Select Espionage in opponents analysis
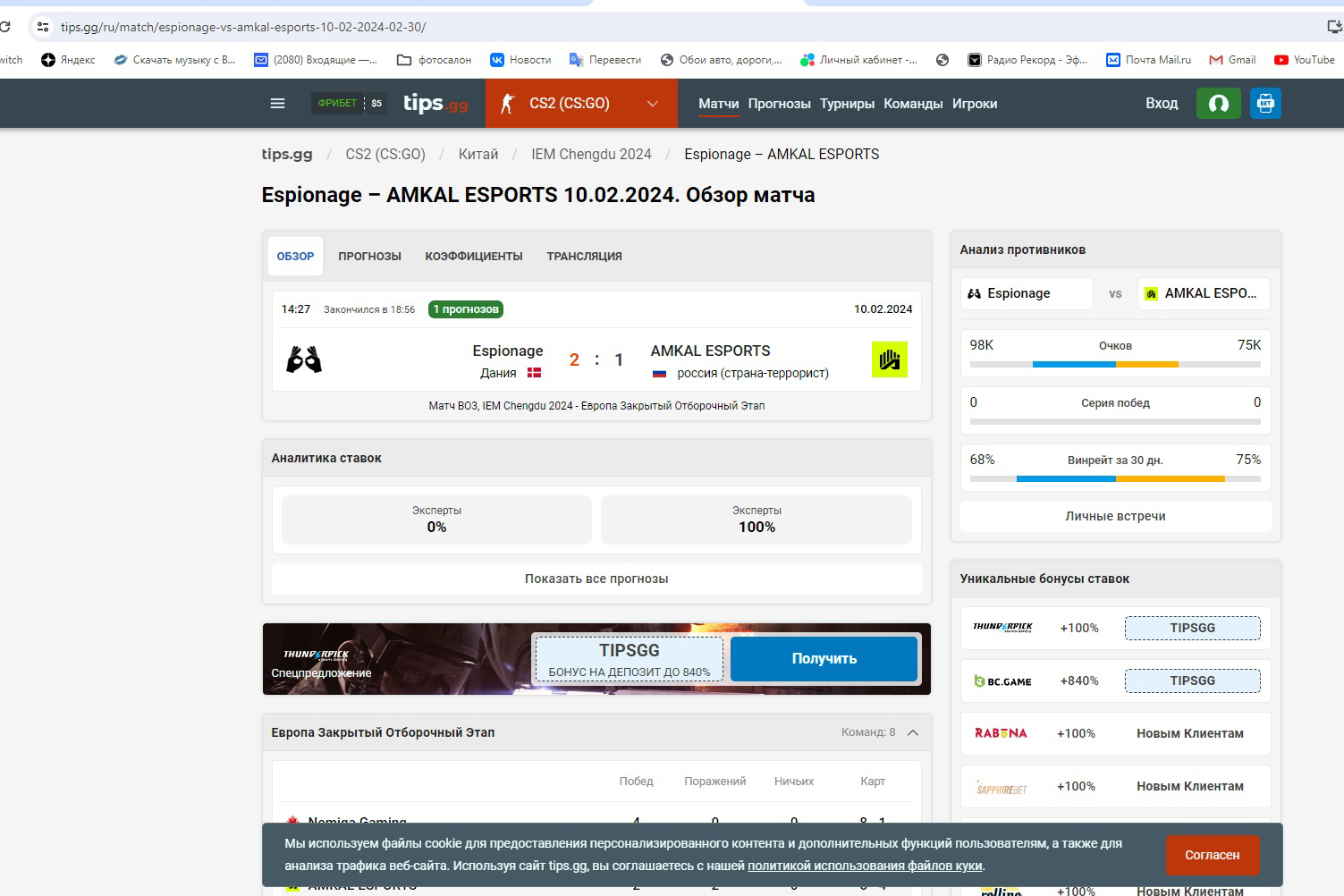The height and width of the screenshot is (896, 1344). tap(1027, 293)
